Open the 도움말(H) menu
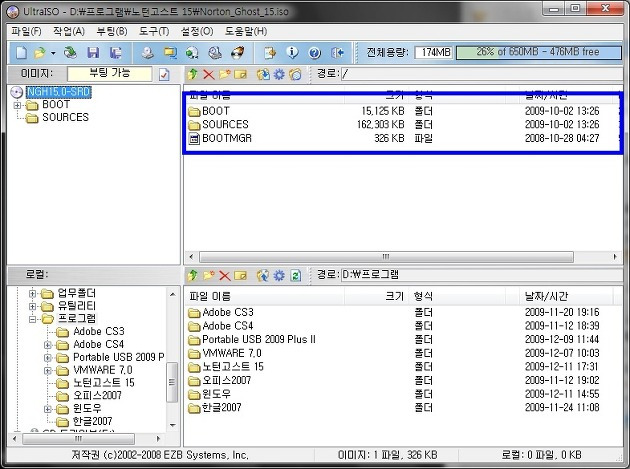The image size is (630, 469). [x=245, y=31]
